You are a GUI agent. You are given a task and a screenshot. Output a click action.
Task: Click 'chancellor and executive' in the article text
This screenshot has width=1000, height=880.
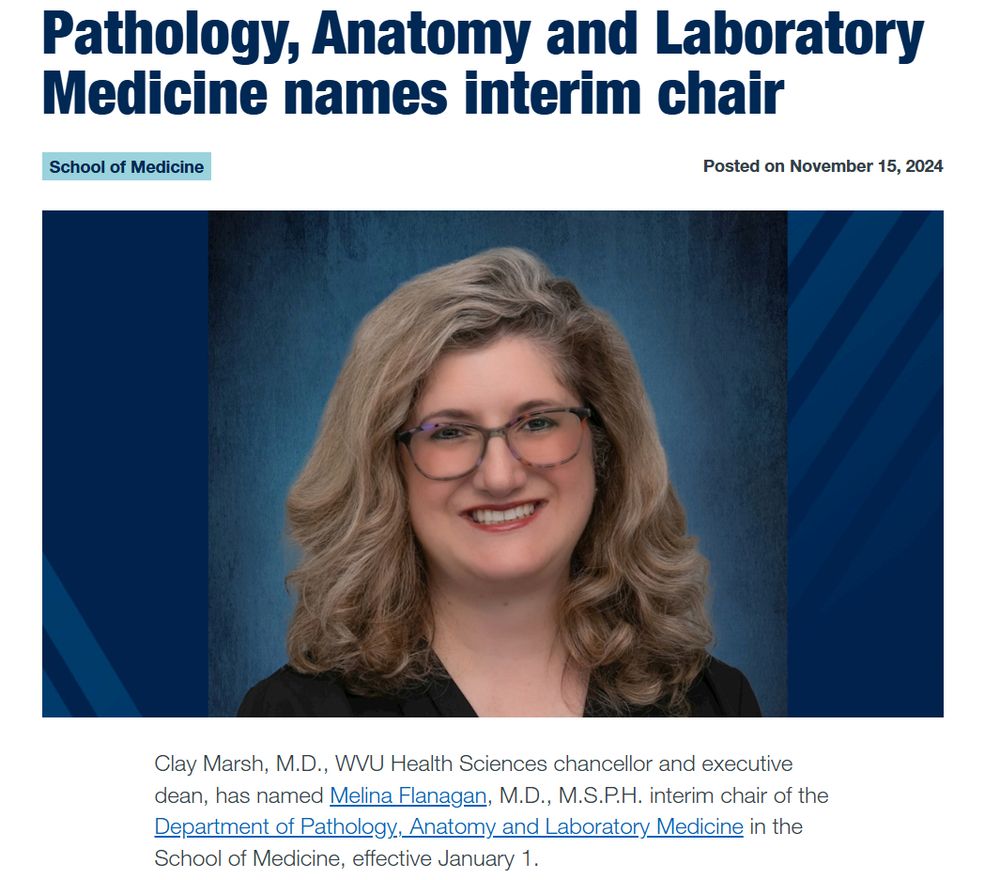[x=673, y=763]
